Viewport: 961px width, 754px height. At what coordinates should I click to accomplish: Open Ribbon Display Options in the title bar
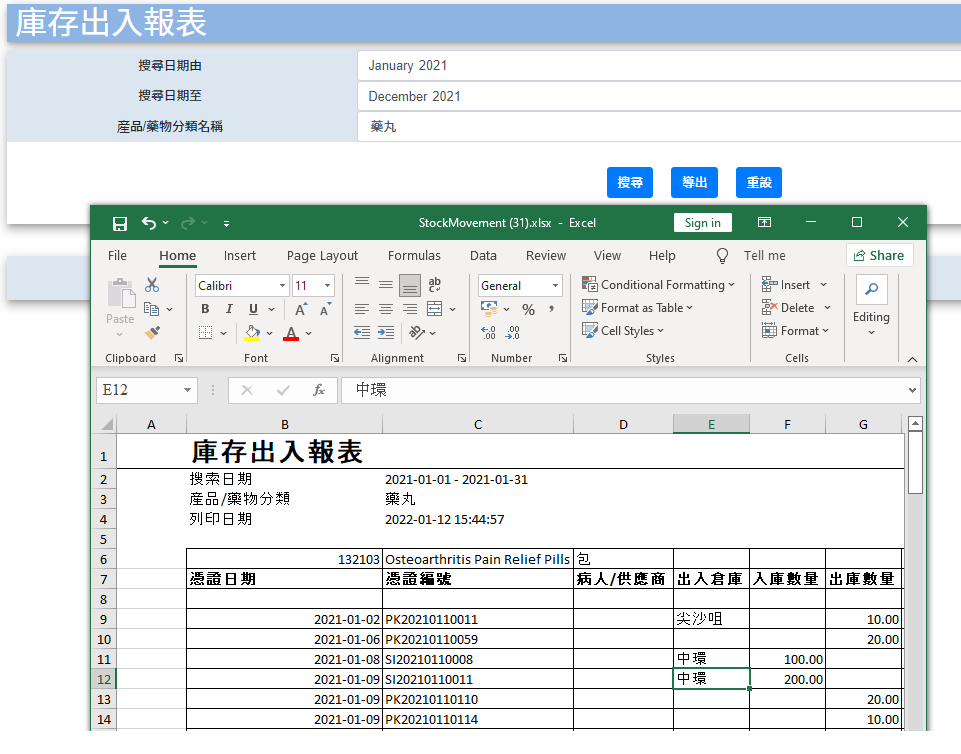click(x=764, y=222)
